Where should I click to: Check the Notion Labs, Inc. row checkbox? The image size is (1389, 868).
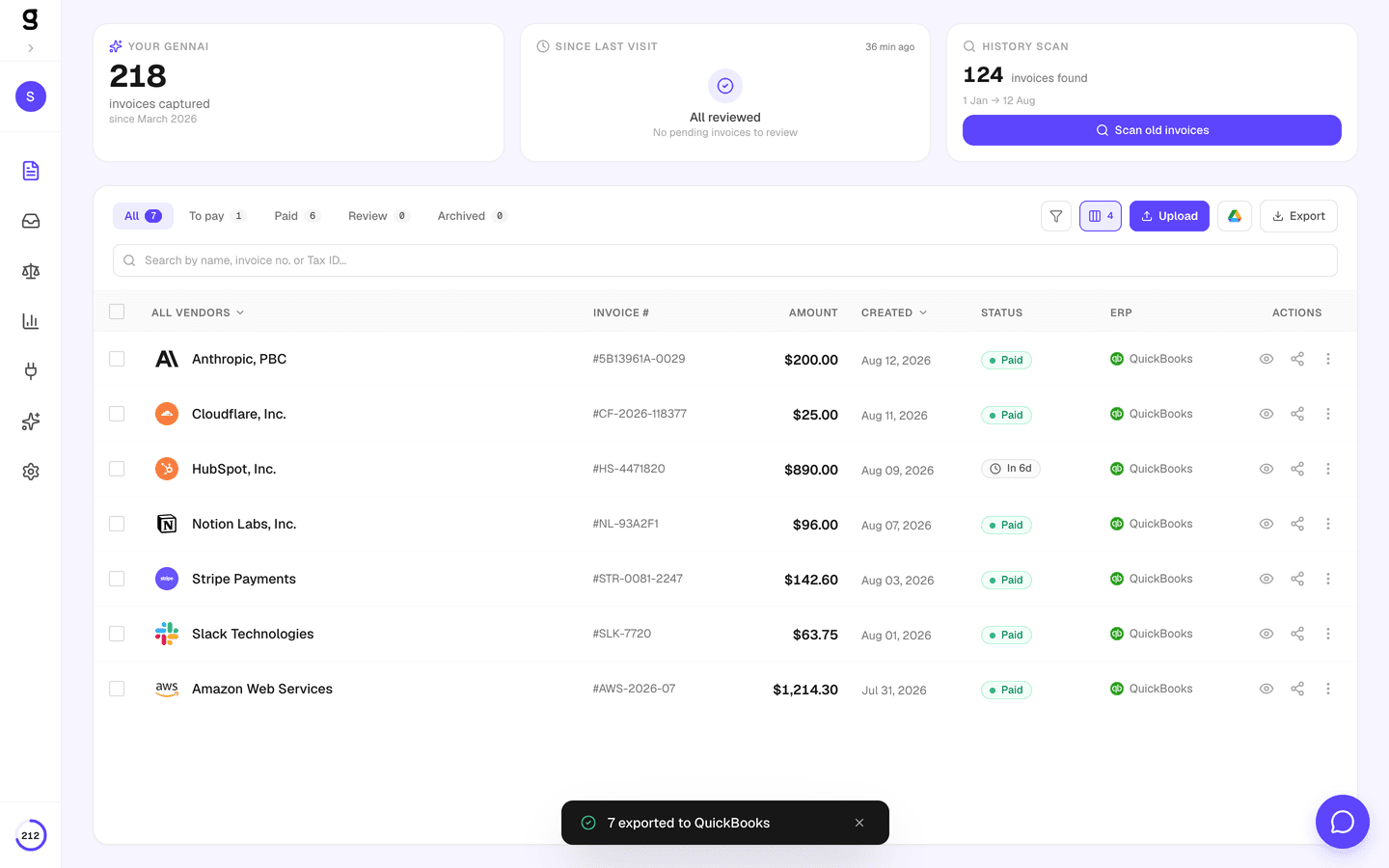coord(117,524)
